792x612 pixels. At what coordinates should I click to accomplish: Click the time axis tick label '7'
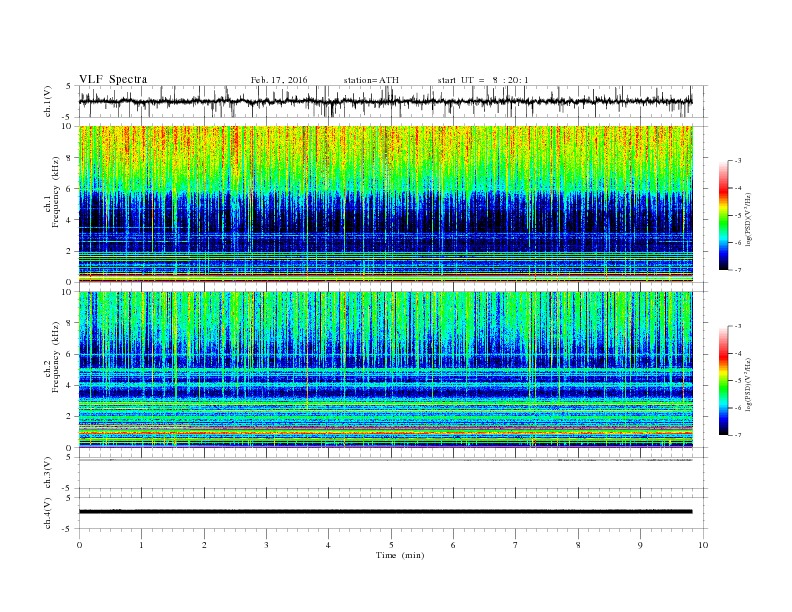click(516, 545)
